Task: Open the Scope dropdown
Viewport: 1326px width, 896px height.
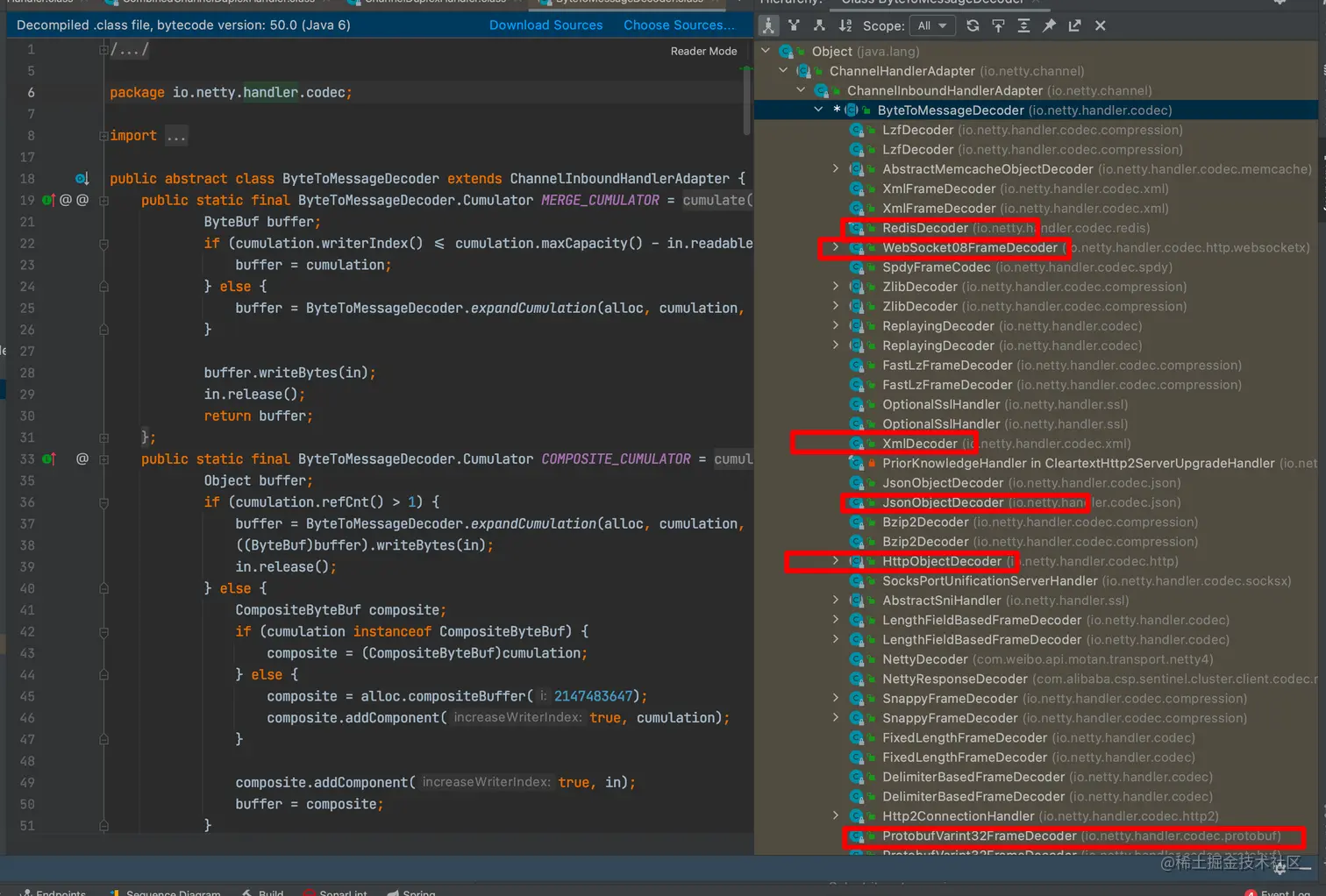Action: click(932, 25)
